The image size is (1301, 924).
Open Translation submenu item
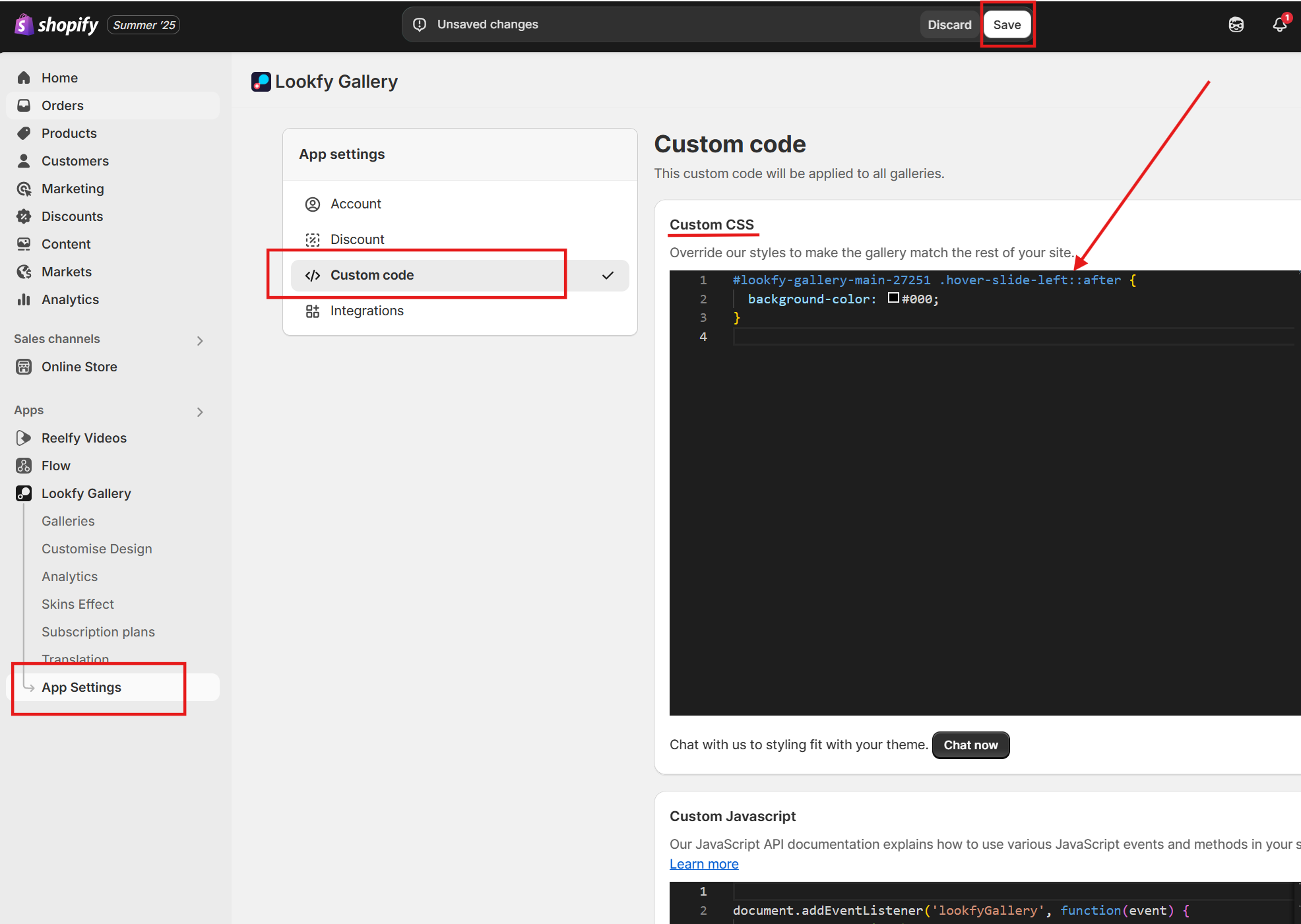tap(75, 659)
